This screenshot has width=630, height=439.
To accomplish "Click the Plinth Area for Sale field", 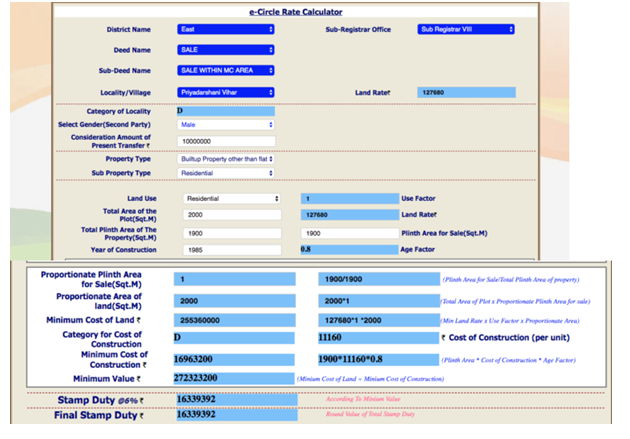I will tap(348, 232).
